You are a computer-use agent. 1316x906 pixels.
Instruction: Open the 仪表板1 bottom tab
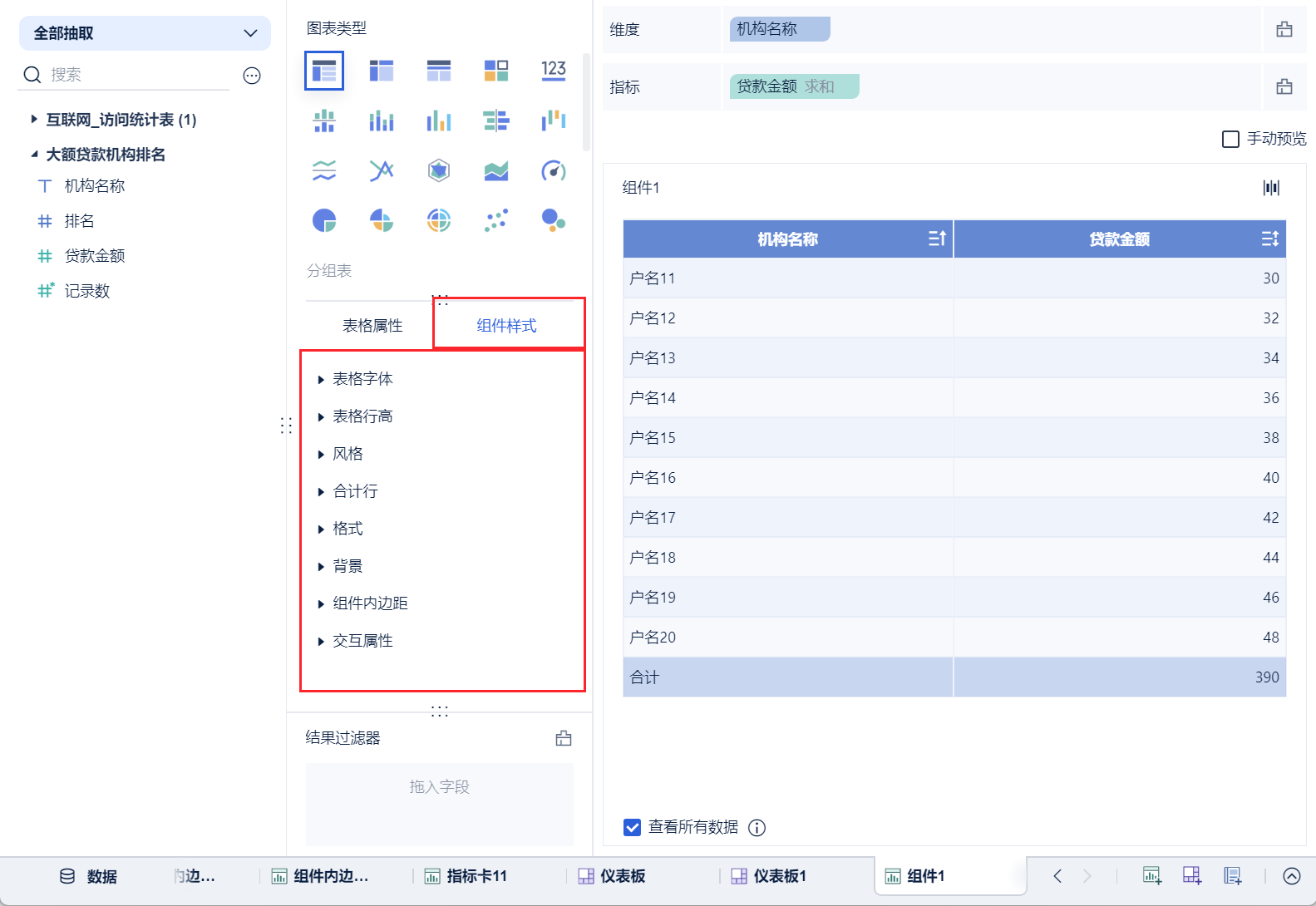(x=768, y=876)
